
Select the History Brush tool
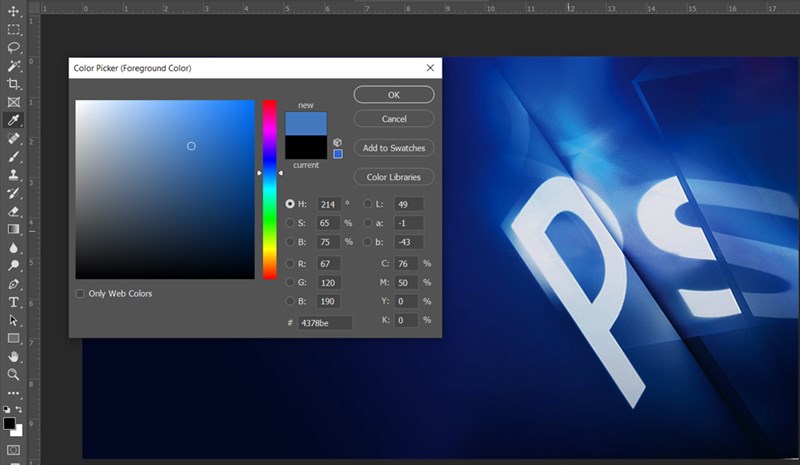[x=13, y=193]
